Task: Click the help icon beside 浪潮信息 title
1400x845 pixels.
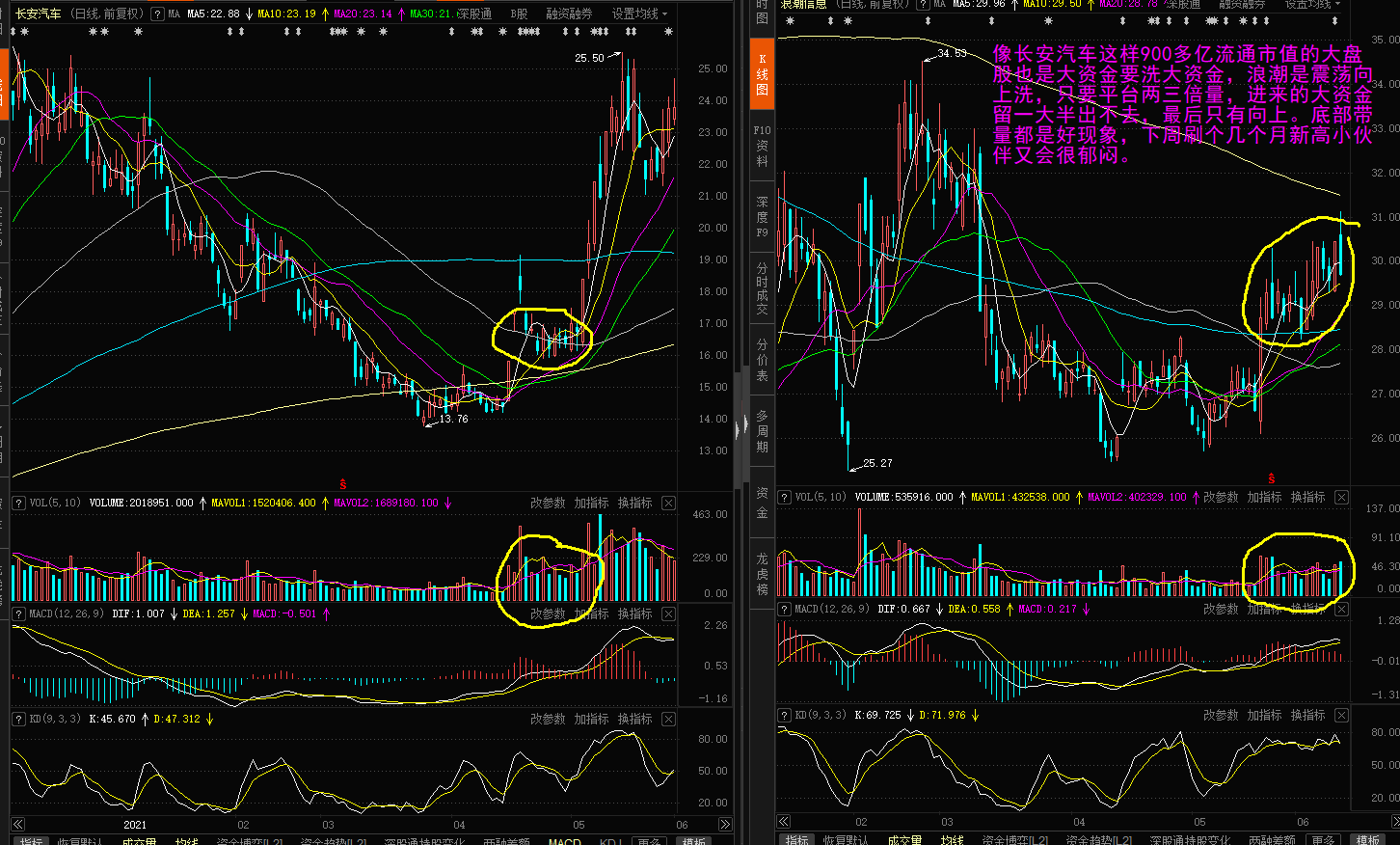Action: [923, 4]
